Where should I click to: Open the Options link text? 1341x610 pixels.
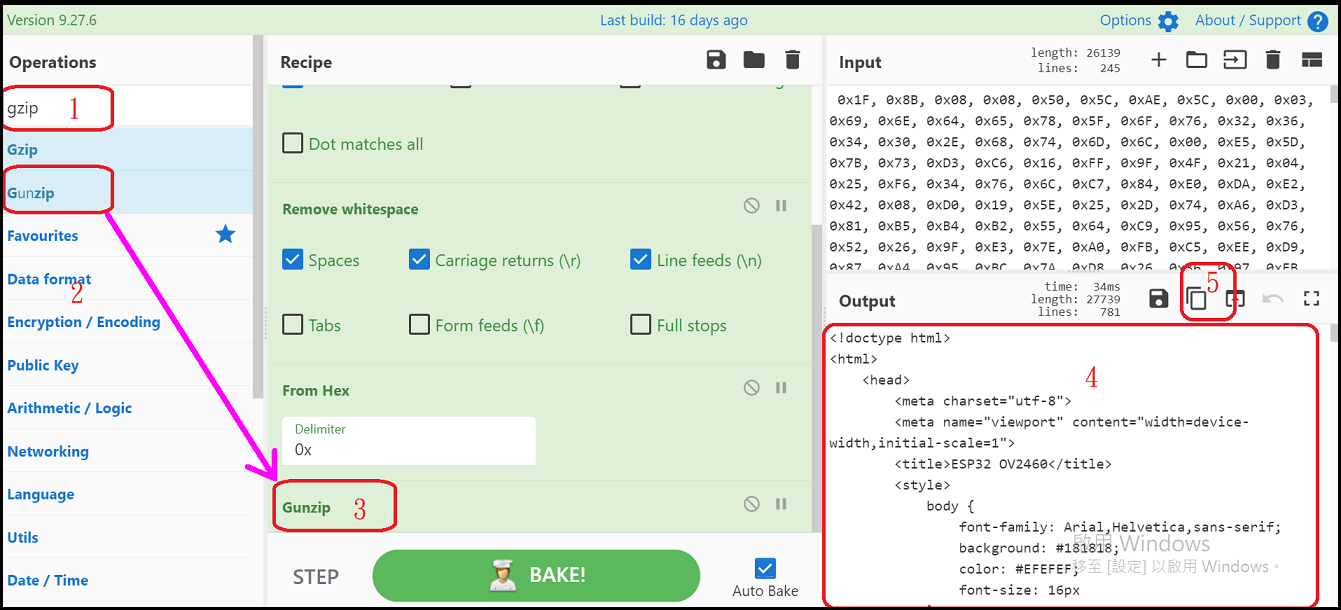(1126, 20)
